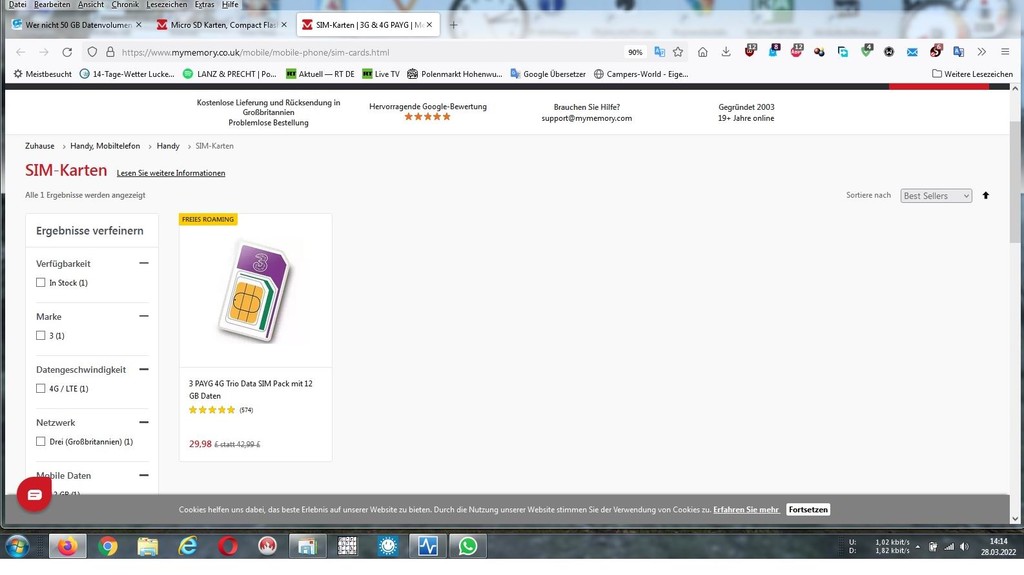The height and width of the screenshot is (575, 1024).
Task: Open the blue mail envelope extension
Action: (912, 52)
